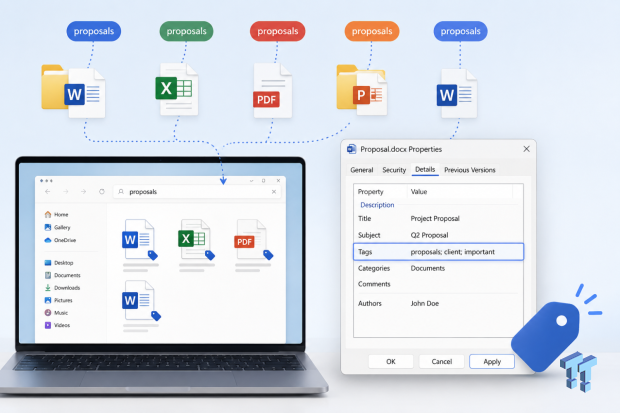This screenshot has height=413, width=620.
Task: Open Home in the Explorer sidebar
Action: click(x=56, y=214)
